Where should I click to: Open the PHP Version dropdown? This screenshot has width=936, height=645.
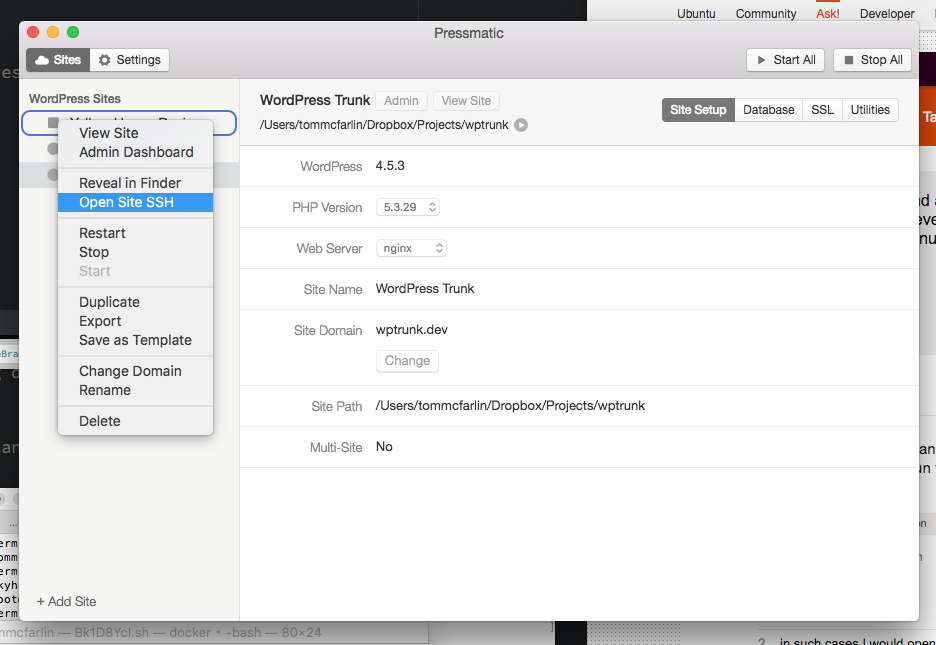pyautogui.click(x=408, y=207)
